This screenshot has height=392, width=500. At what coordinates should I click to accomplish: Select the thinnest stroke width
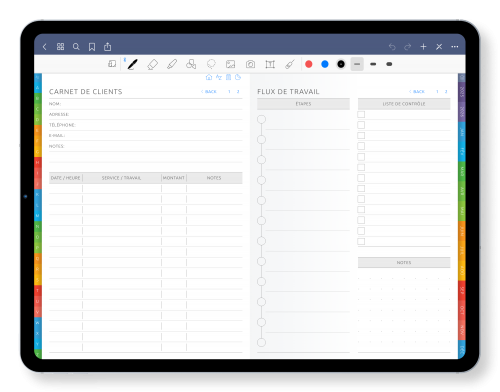357,64
